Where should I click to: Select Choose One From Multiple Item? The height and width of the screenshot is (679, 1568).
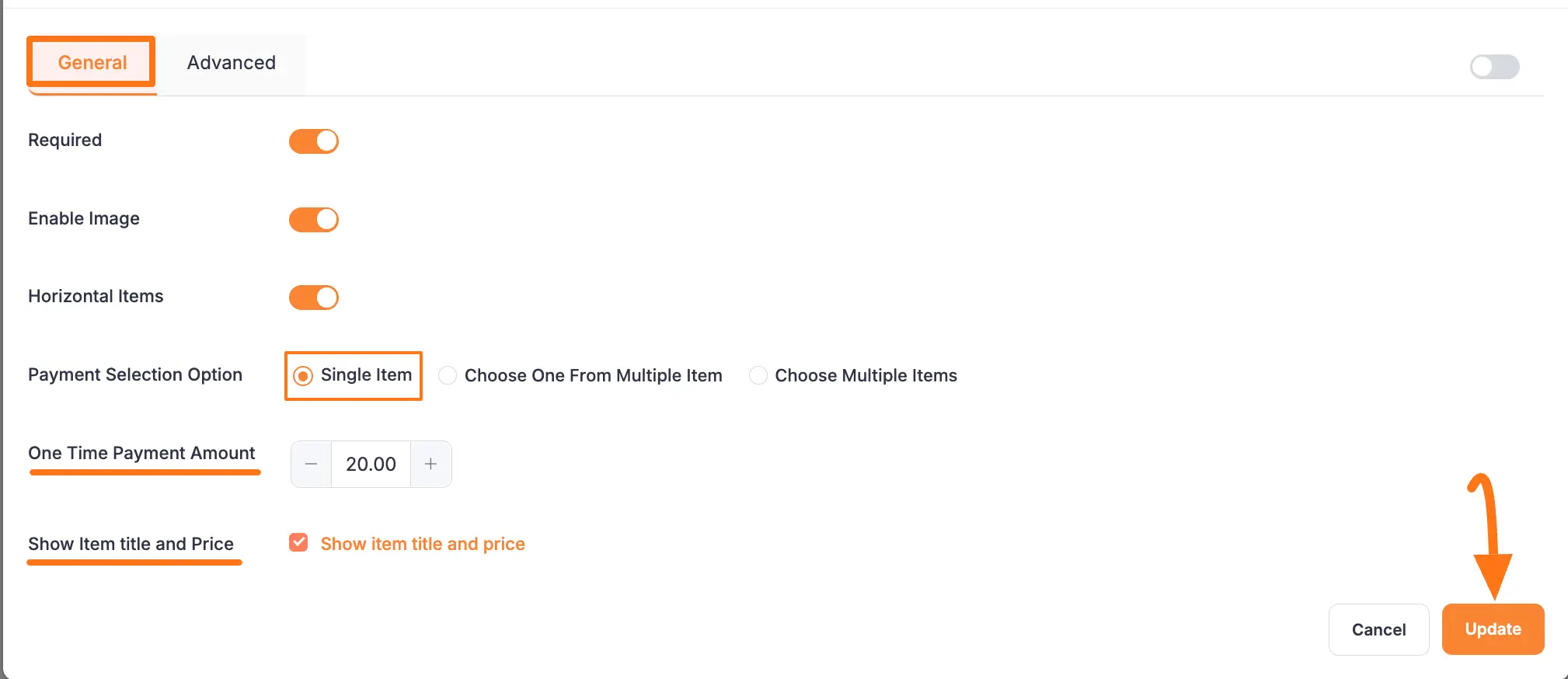point(448,376)
